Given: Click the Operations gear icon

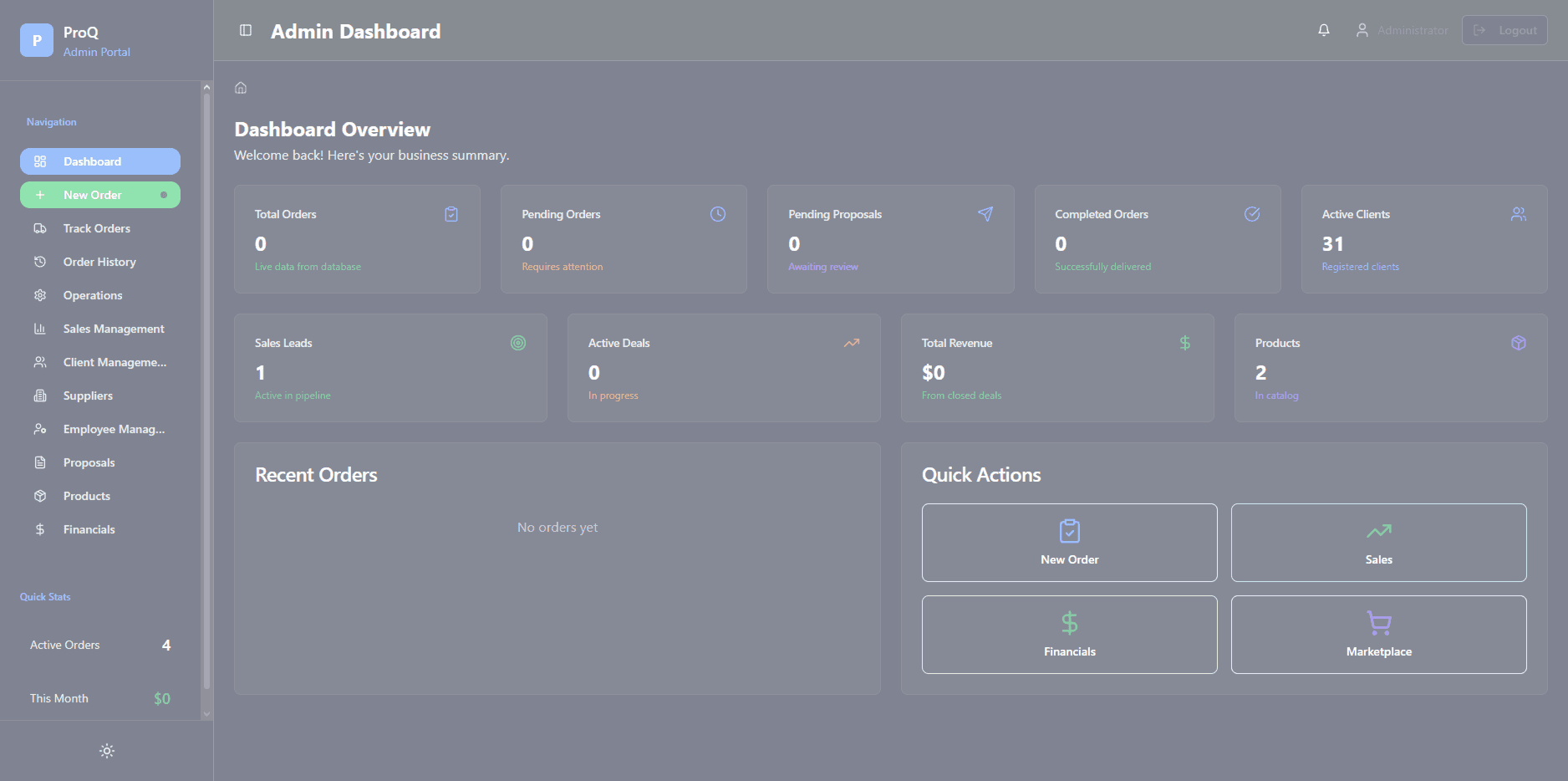Looking at the screenshot, I should pyautogui.click(x=40, y=295).
